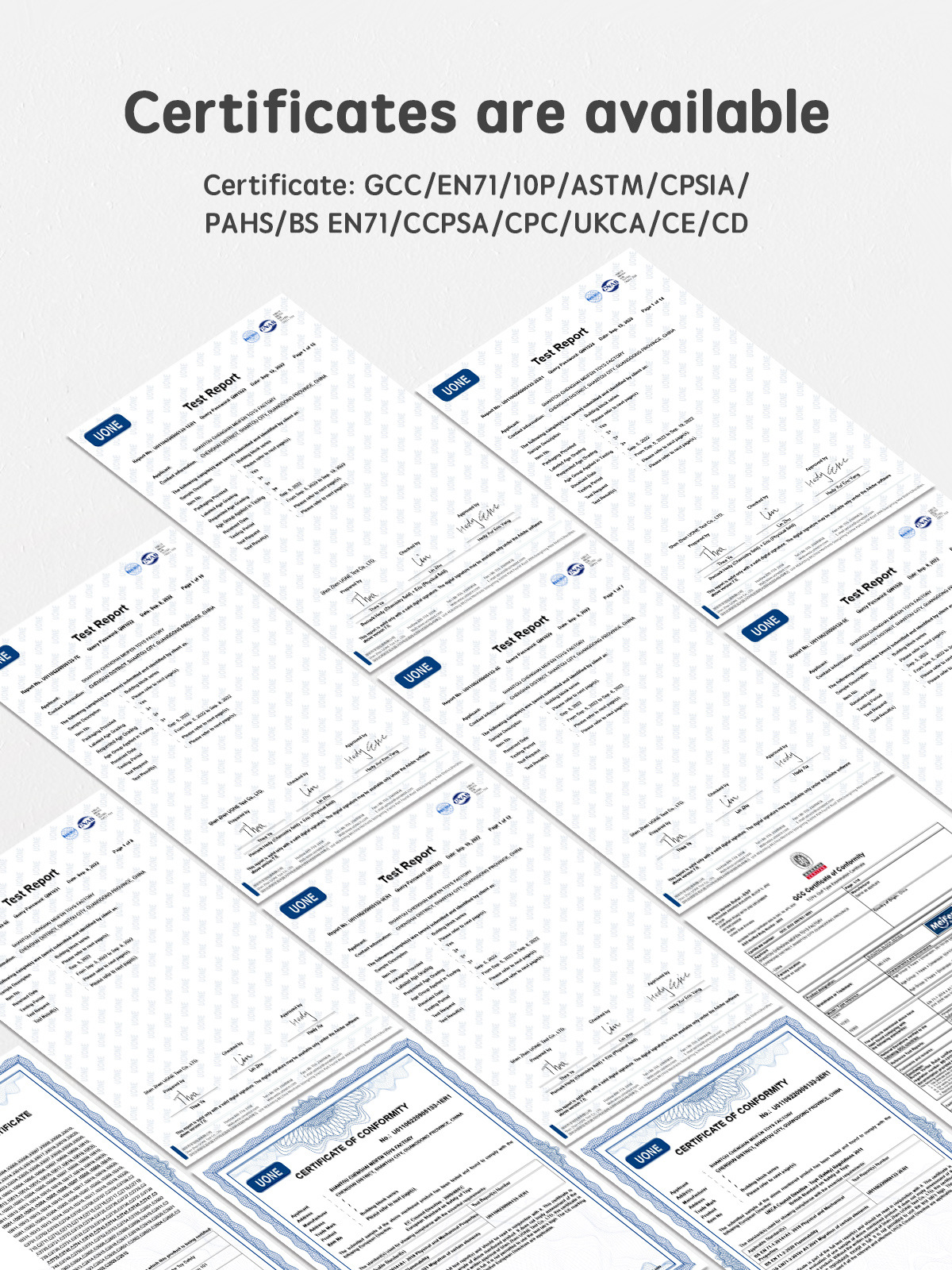Screen dimensions: 952x1270
Task: Click the 'Page 1 of 13' page number
Action: (500, 822)
